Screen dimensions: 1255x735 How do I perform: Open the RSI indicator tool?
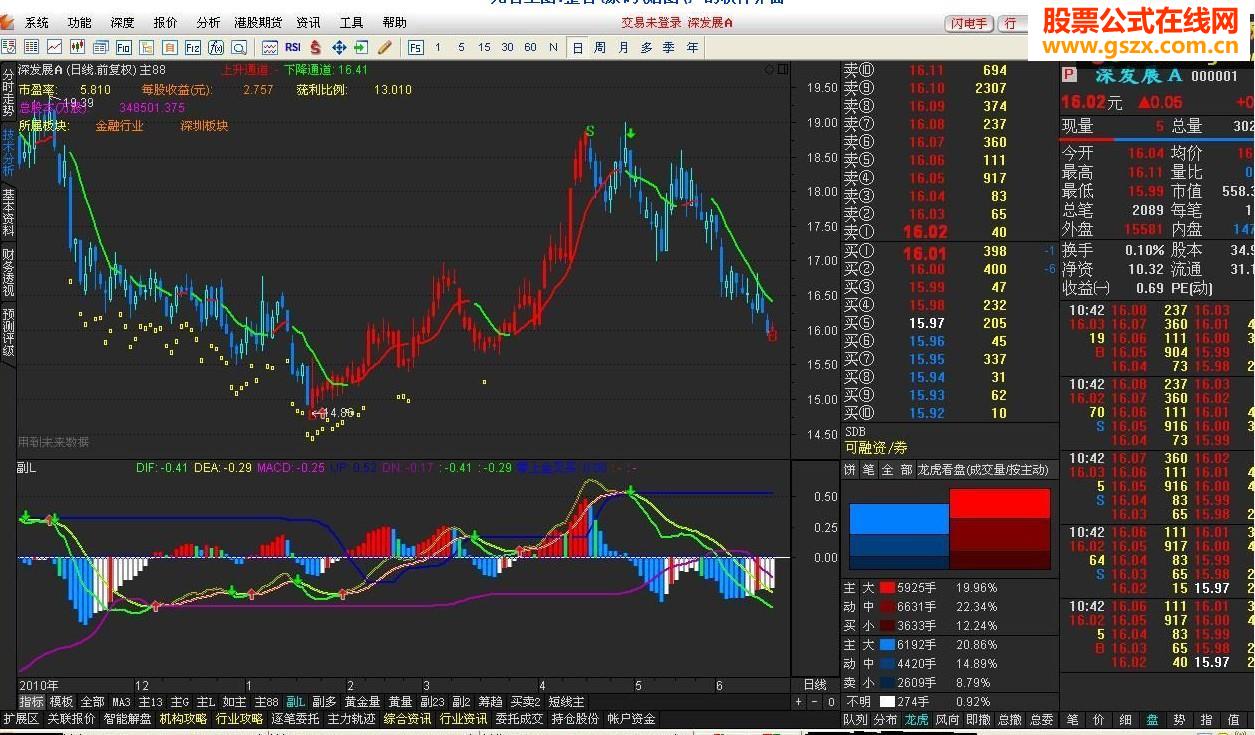pos(293,47)
